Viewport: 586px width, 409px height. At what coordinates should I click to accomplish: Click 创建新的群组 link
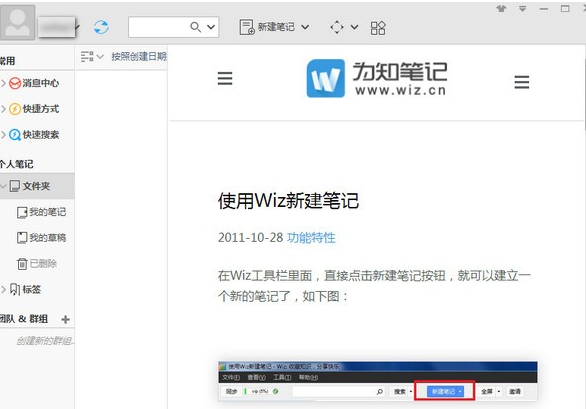click(45, 341)
